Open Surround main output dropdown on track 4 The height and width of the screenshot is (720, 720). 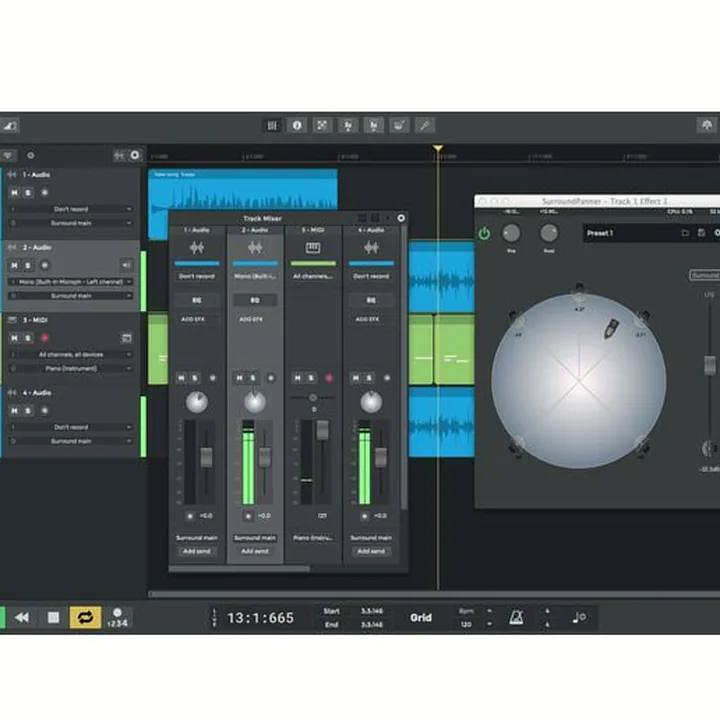[x=71, y=441]
